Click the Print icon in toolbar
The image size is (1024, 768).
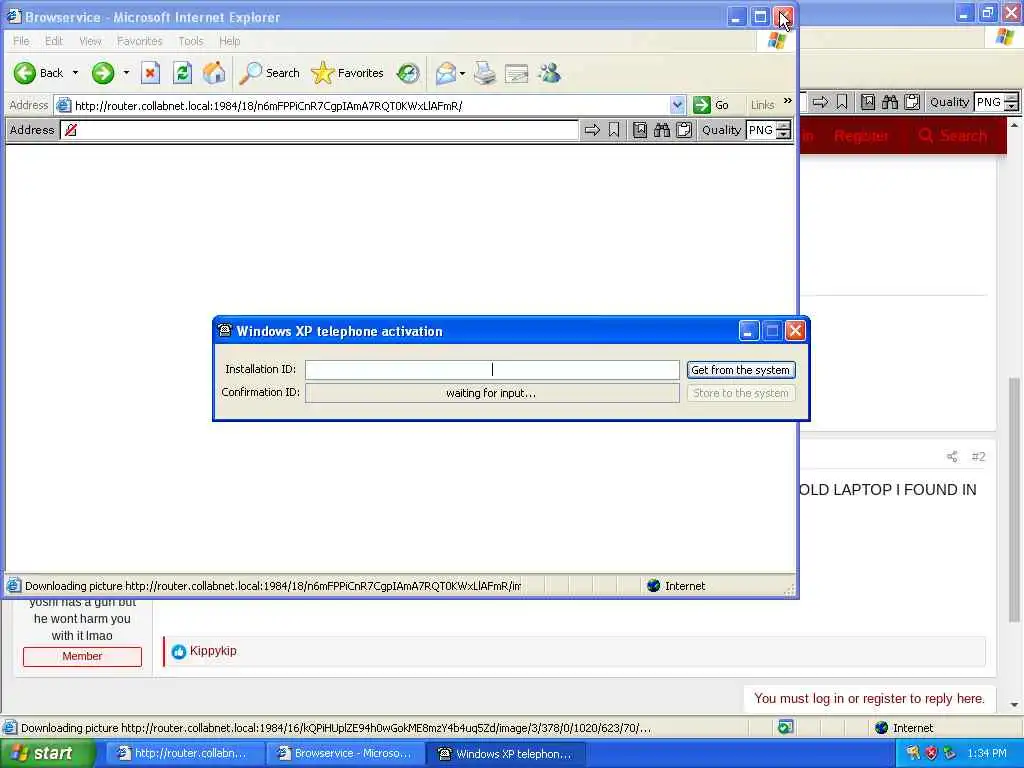pos(485,73)
